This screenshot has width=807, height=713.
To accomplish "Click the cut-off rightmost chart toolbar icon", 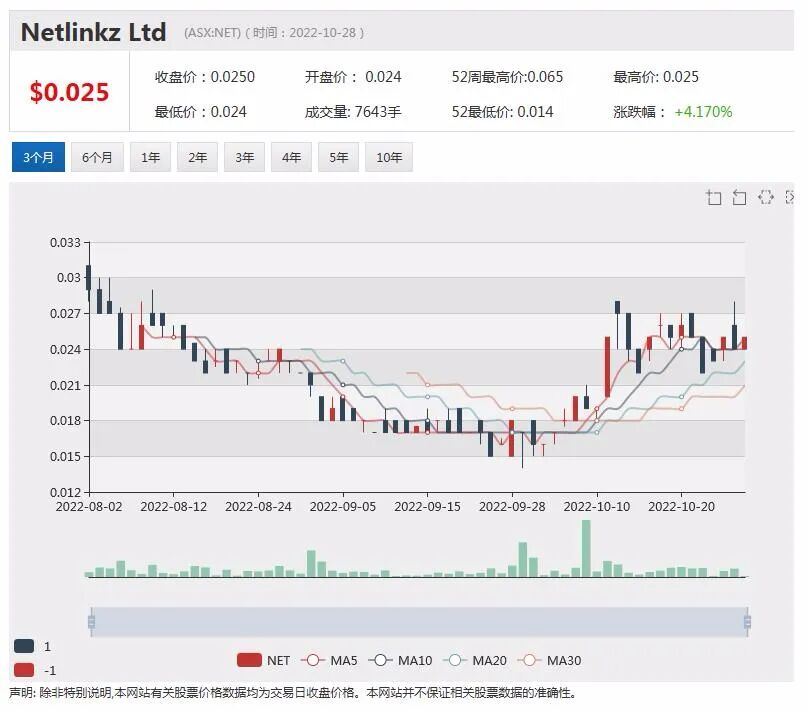I will coord(790,197).
